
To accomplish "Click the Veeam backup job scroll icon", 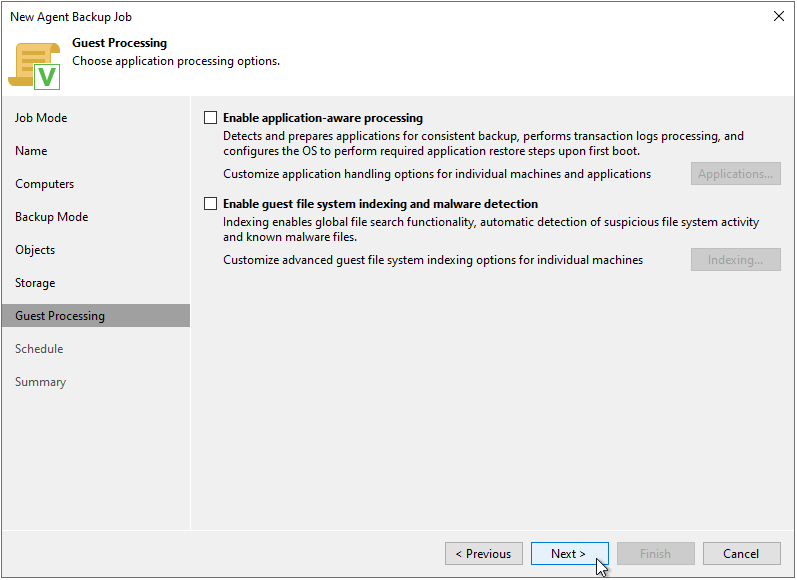I will coord(35,66).
